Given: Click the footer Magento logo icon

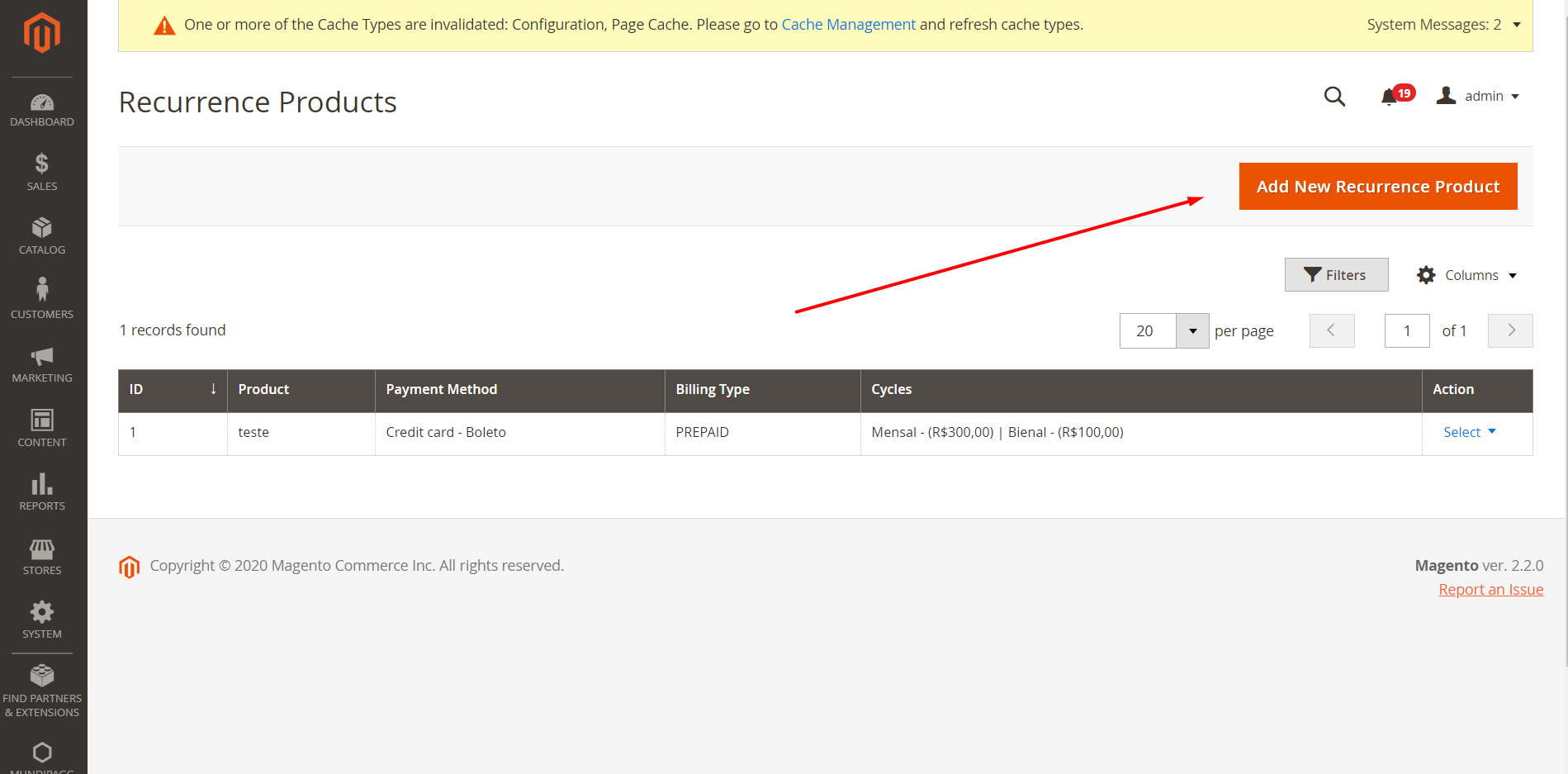Looking at the screenshot, I should tap(129, 567).
